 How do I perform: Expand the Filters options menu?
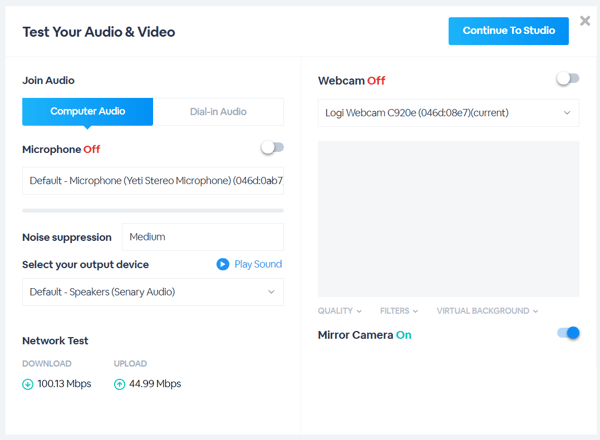(x=399, y=311)
